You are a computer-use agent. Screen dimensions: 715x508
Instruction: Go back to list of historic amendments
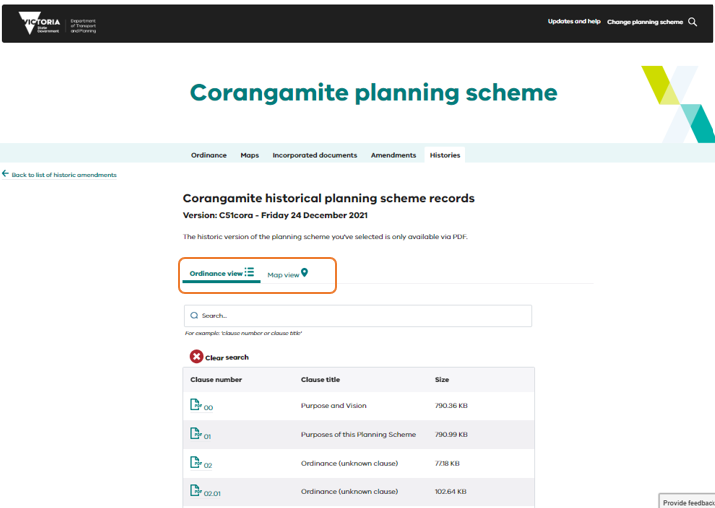[x=64, y=175]
